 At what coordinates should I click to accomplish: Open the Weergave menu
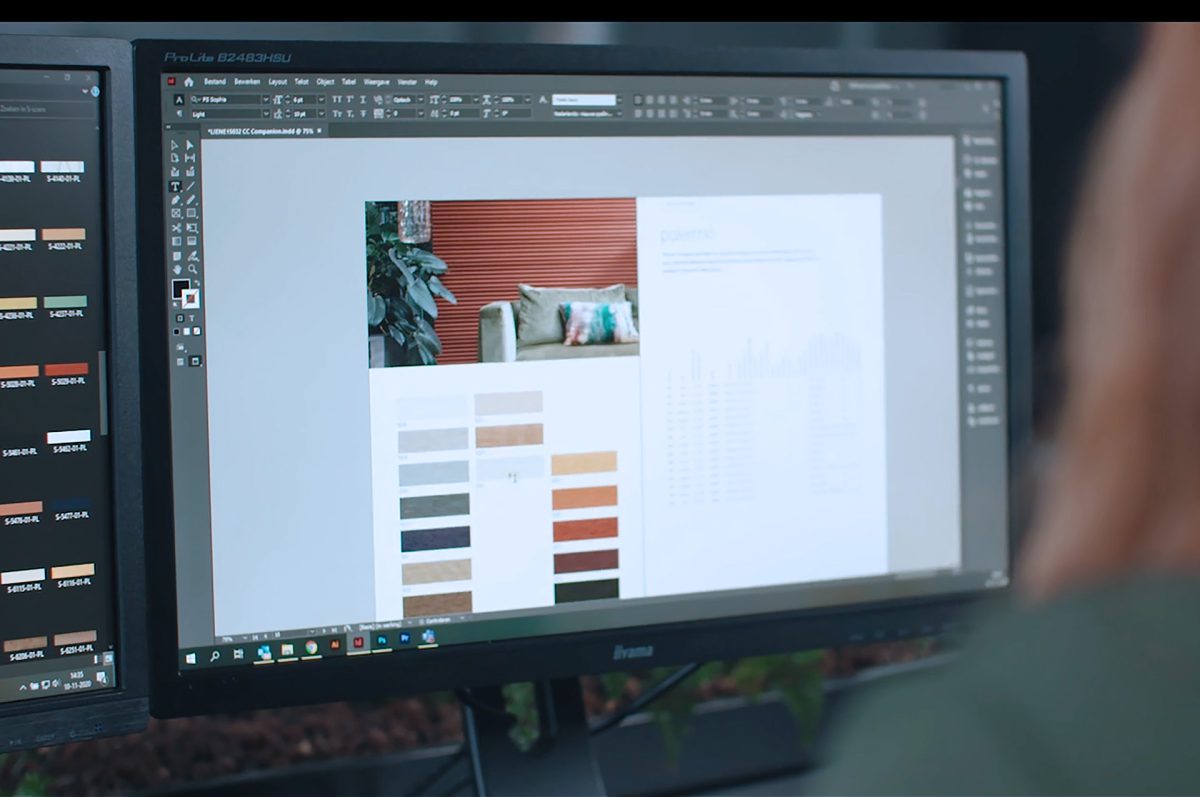tap(377, 82)
